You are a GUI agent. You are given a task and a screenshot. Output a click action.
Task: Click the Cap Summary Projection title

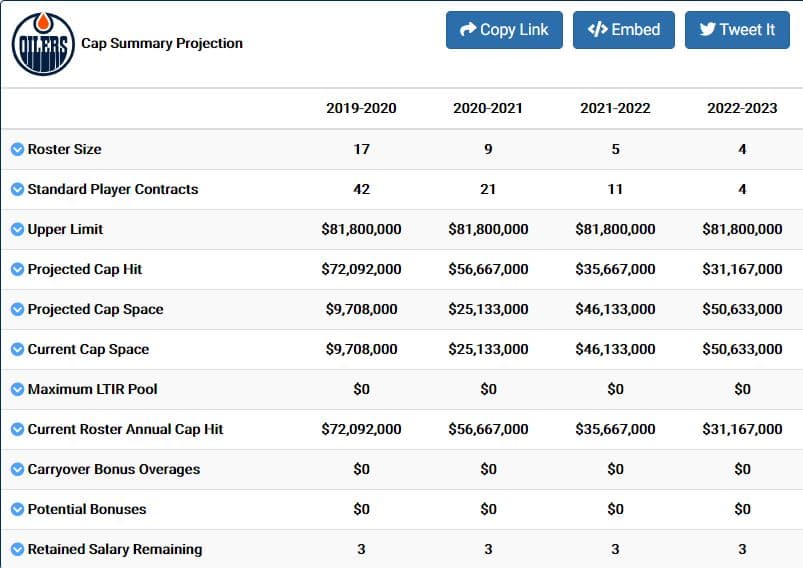pos(162,43)
